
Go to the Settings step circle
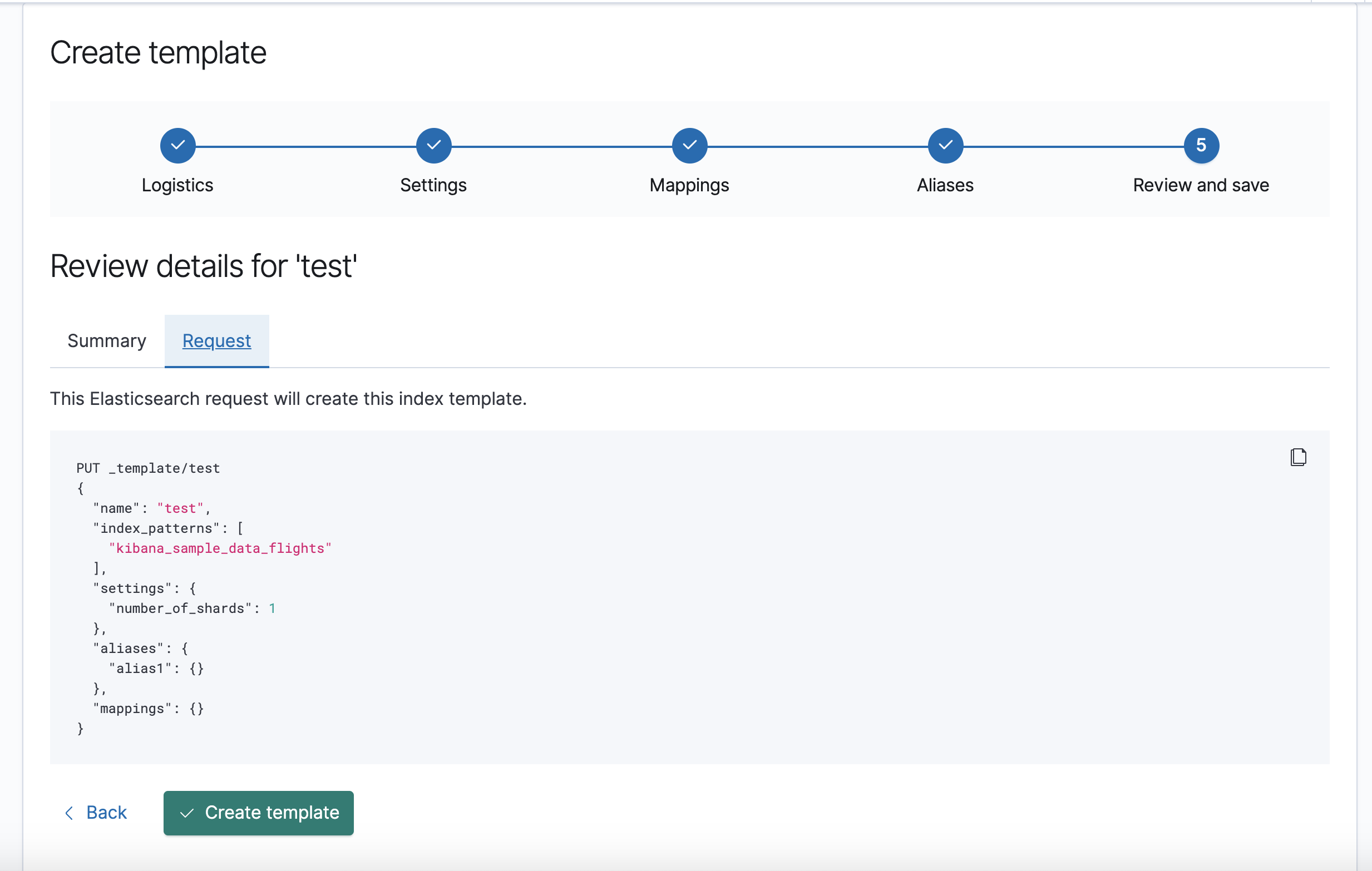click(433, 145)
